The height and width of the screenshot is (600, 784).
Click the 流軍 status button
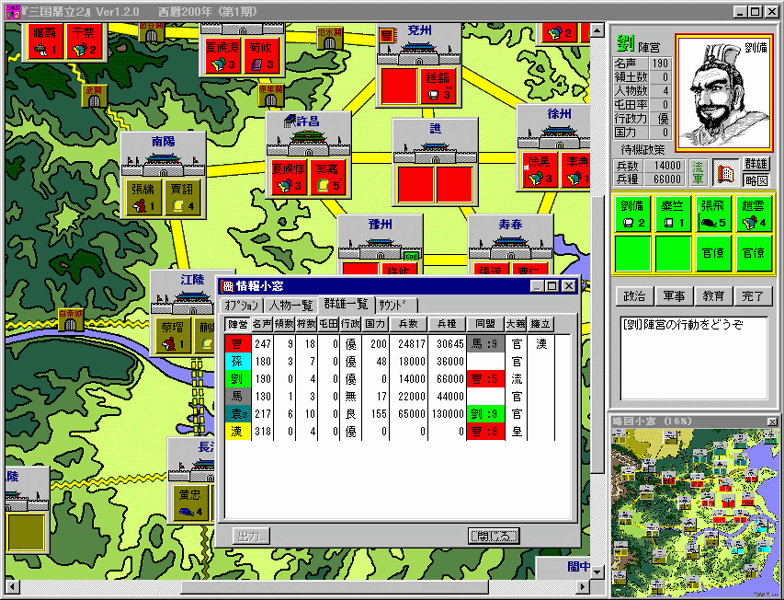click(698, 173)
